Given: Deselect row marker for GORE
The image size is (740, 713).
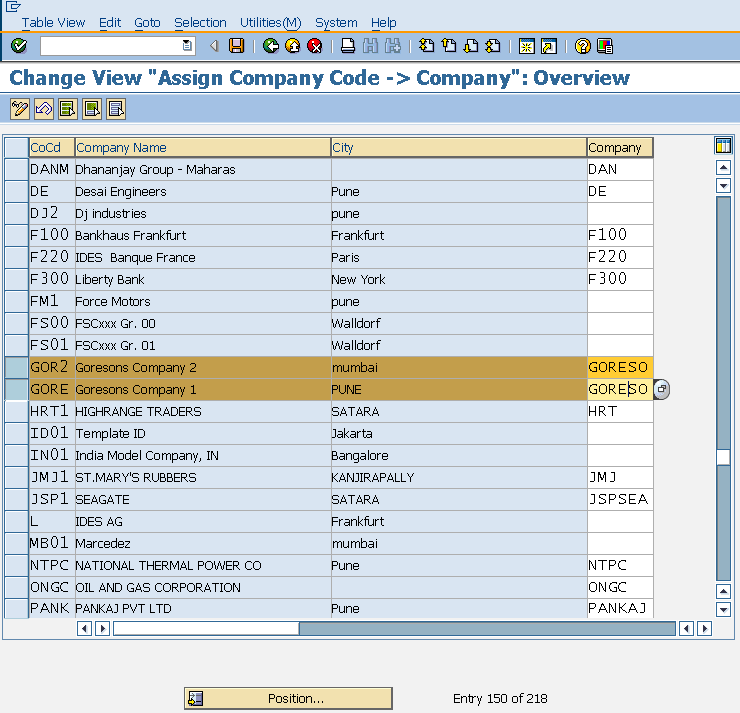Looking at the screenshot, I should click(x=17, y=390).
